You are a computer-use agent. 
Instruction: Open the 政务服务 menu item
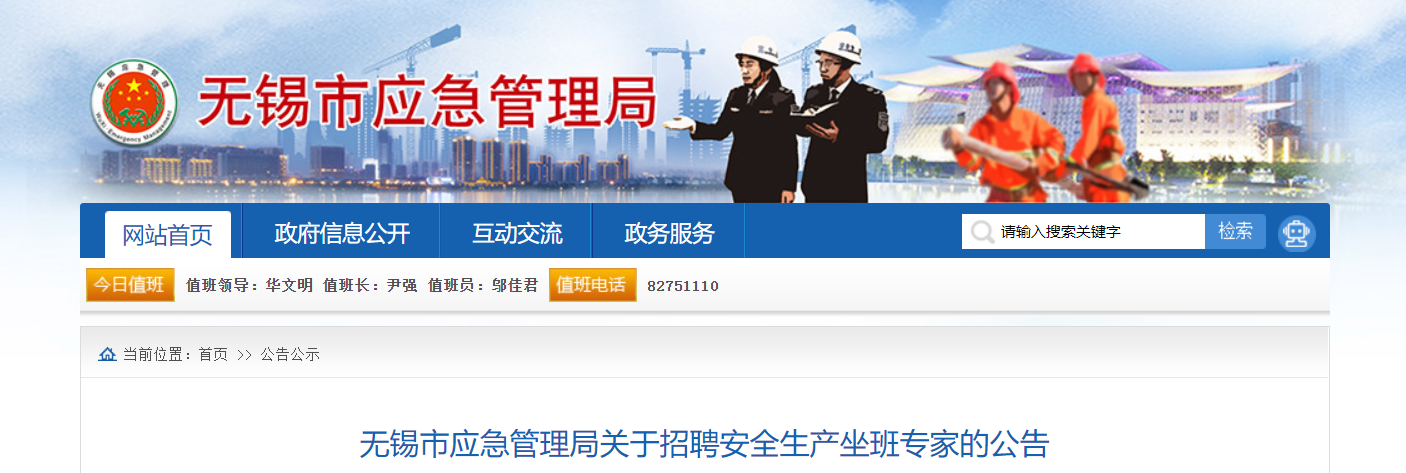(669, 234)
